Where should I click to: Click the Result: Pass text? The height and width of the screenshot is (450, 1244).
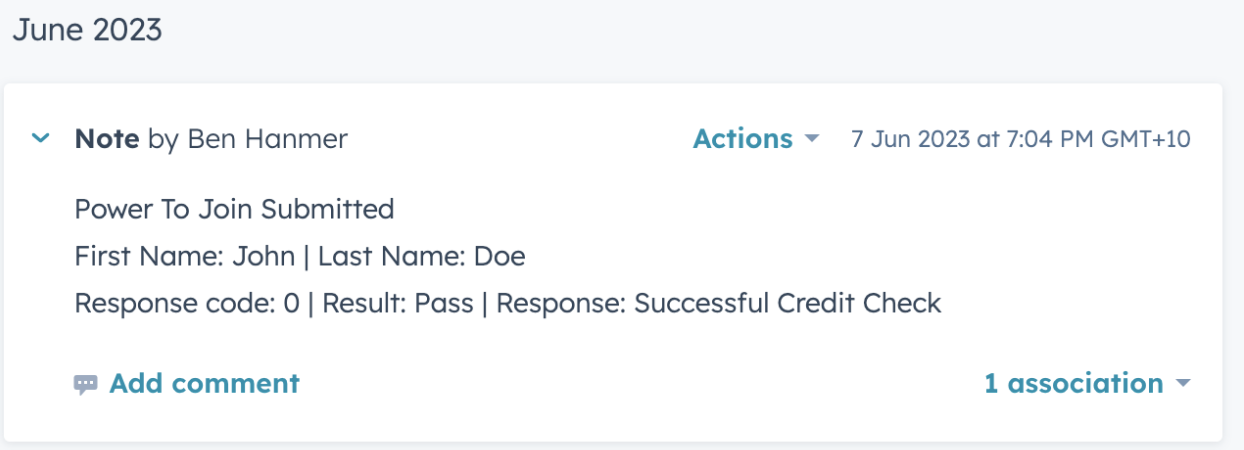point(398,303)
